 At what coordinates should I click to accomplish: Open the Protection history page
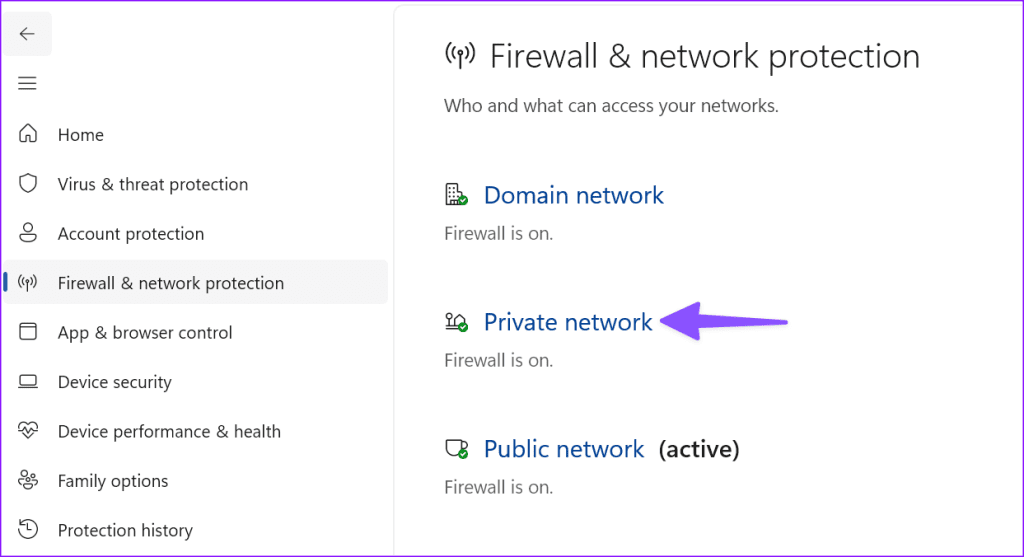click(125, 530)
